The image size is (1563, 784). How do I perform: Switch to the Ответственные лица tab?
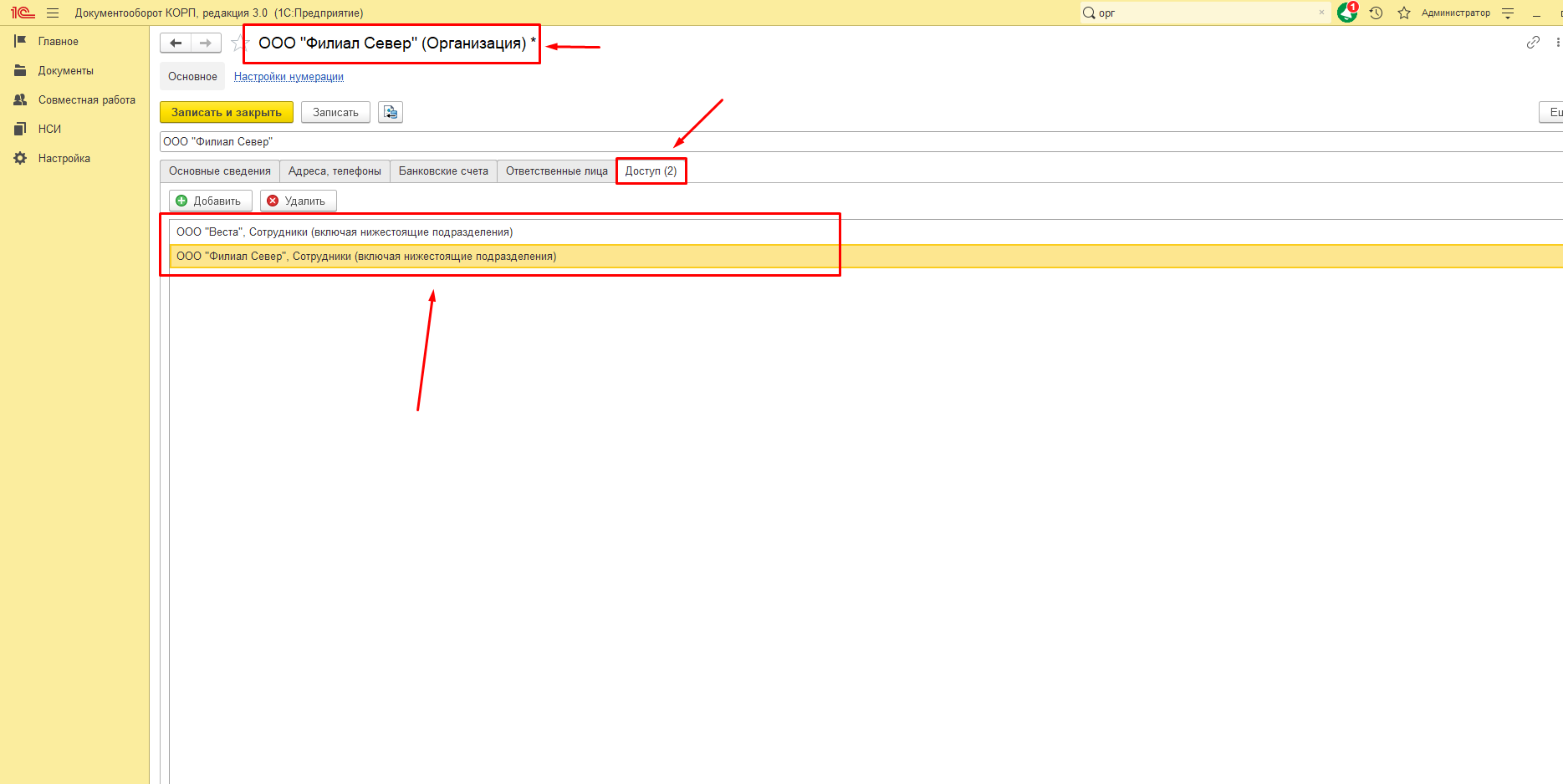coord(557,171)
